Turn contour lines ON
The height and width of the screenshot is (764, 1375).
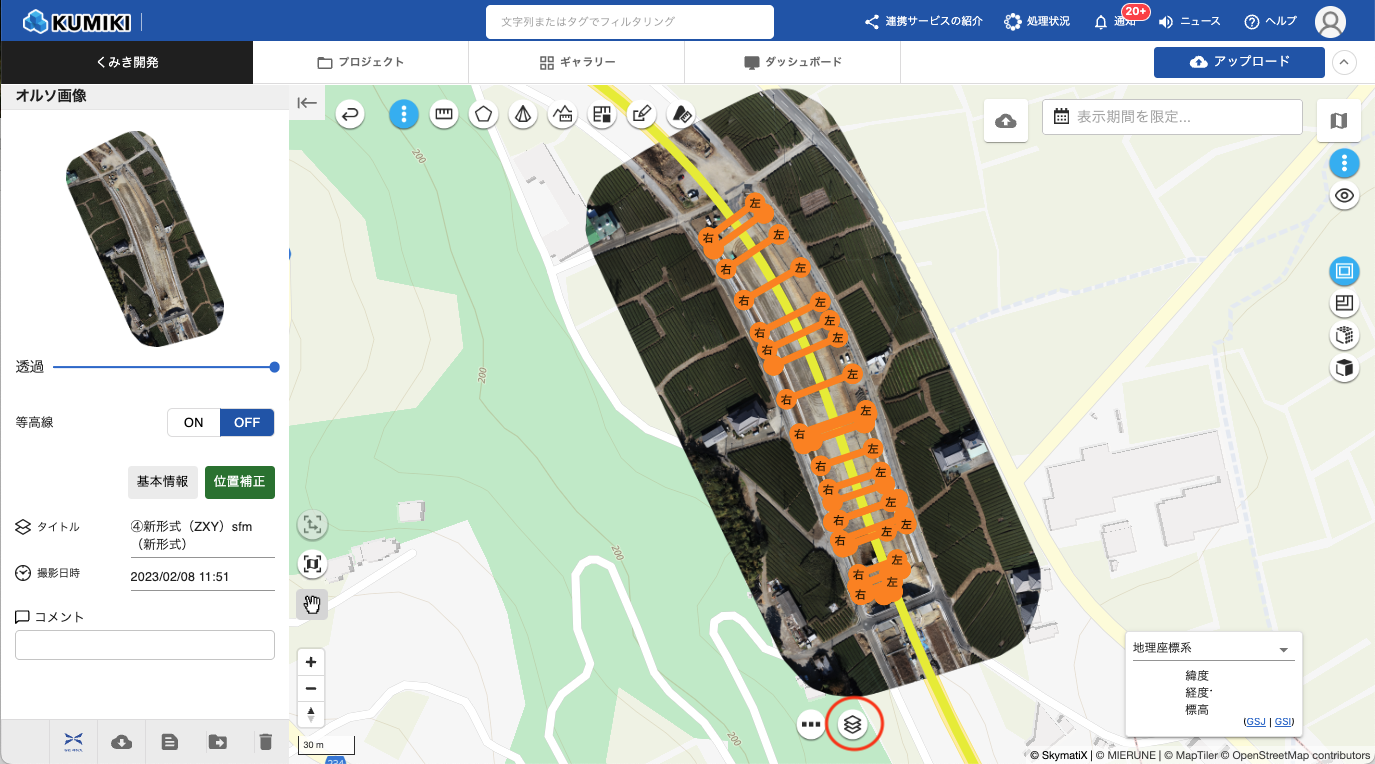pos(193,423)
